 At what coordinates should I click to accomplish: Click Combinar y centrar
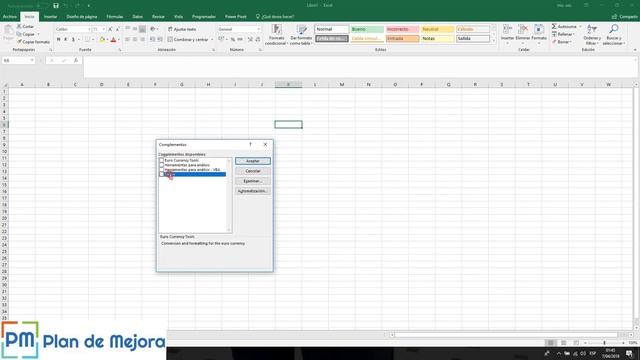point(188,40)
